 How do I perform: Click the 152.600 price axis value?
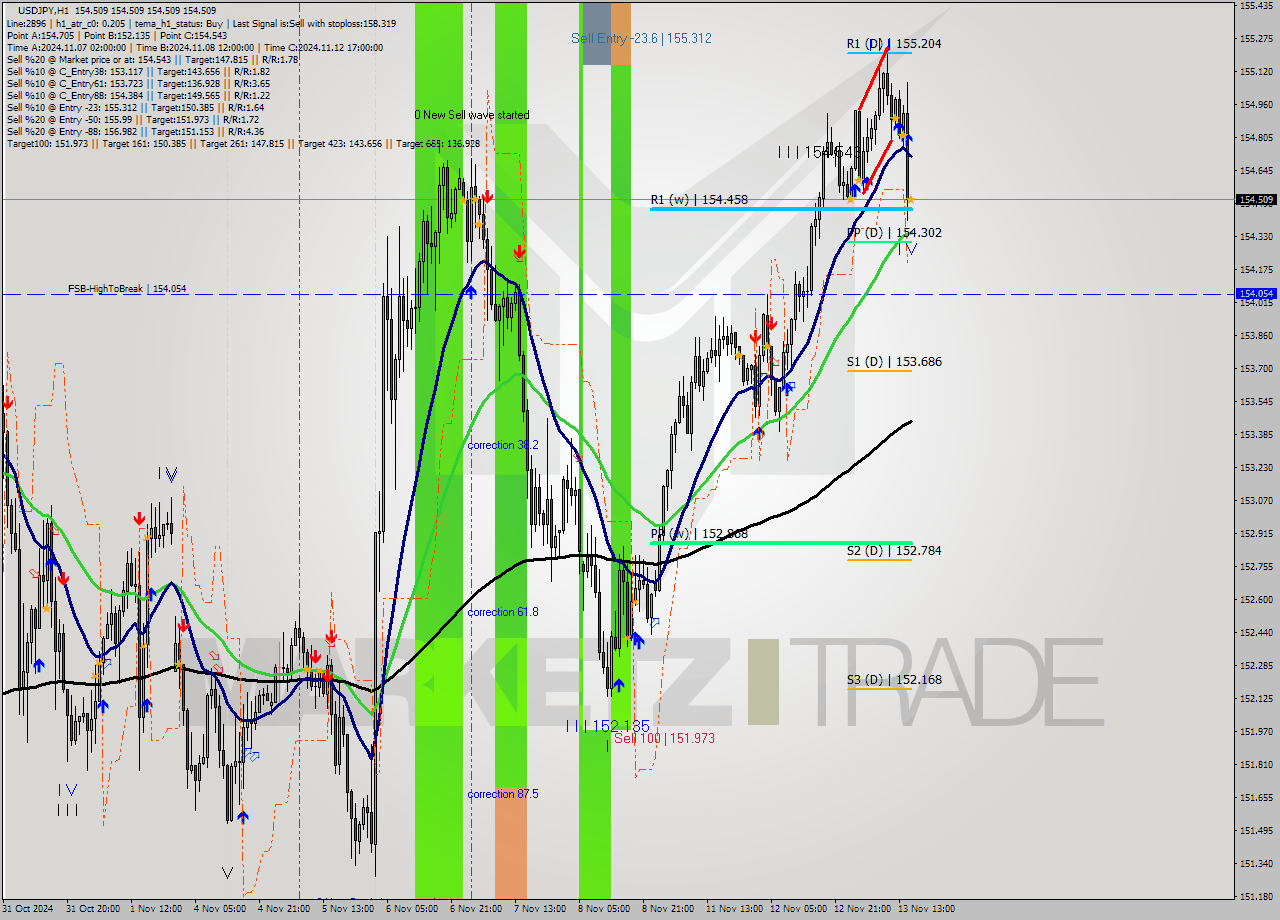(x=1256, y=600)
